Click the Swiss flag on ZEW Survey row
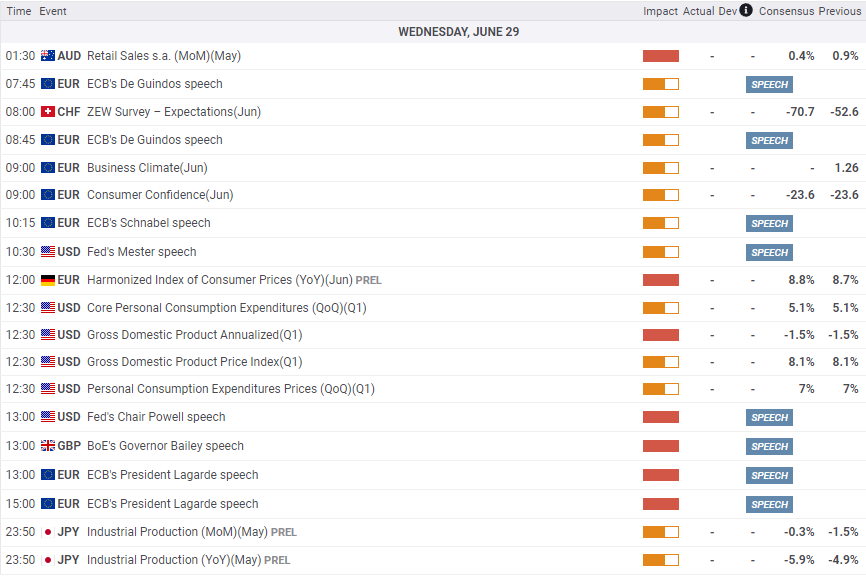The image size is (866, 576). pos(48,112)
